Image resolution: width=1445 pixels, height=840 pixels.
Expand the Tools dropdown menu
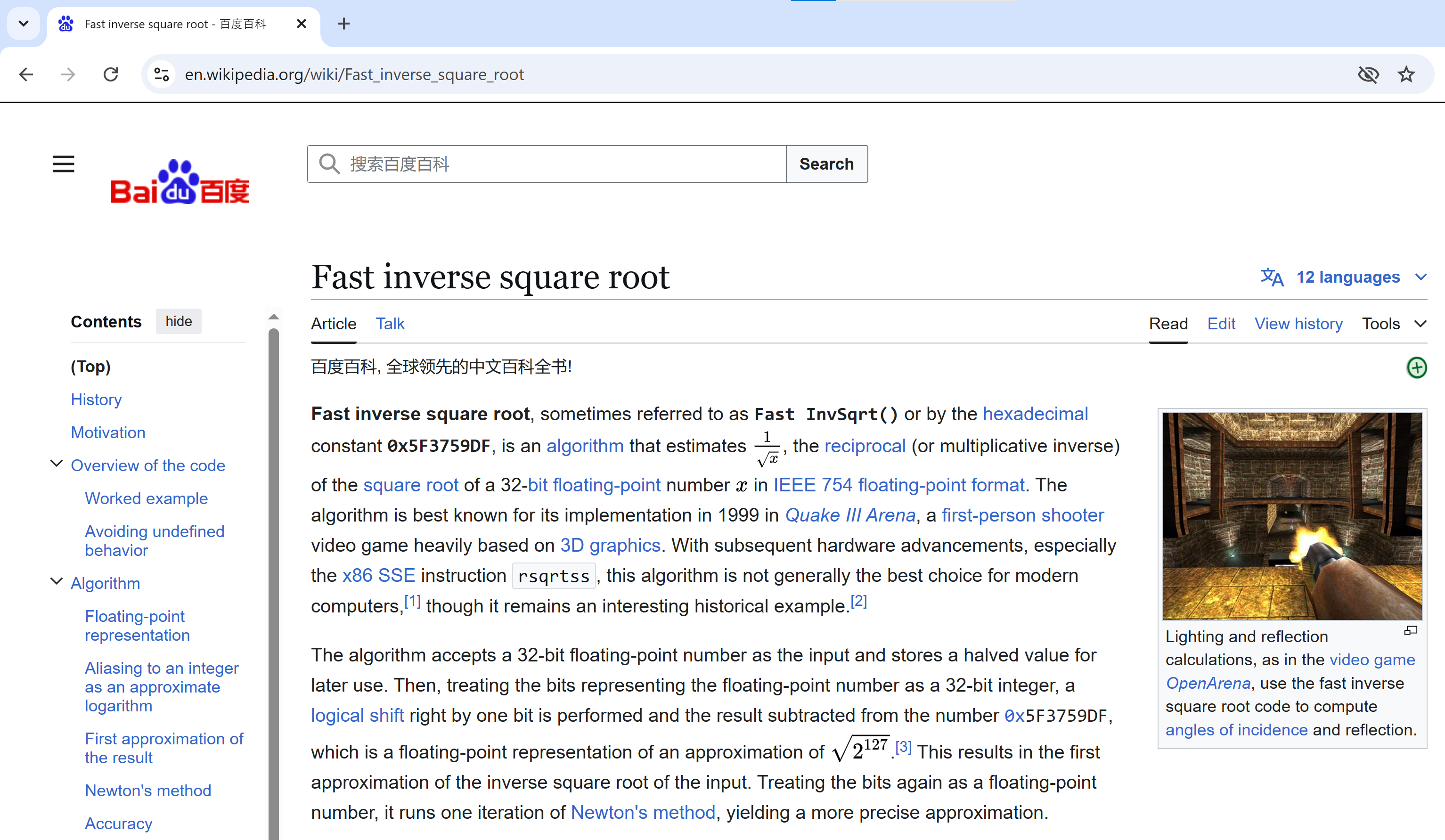1393,324
